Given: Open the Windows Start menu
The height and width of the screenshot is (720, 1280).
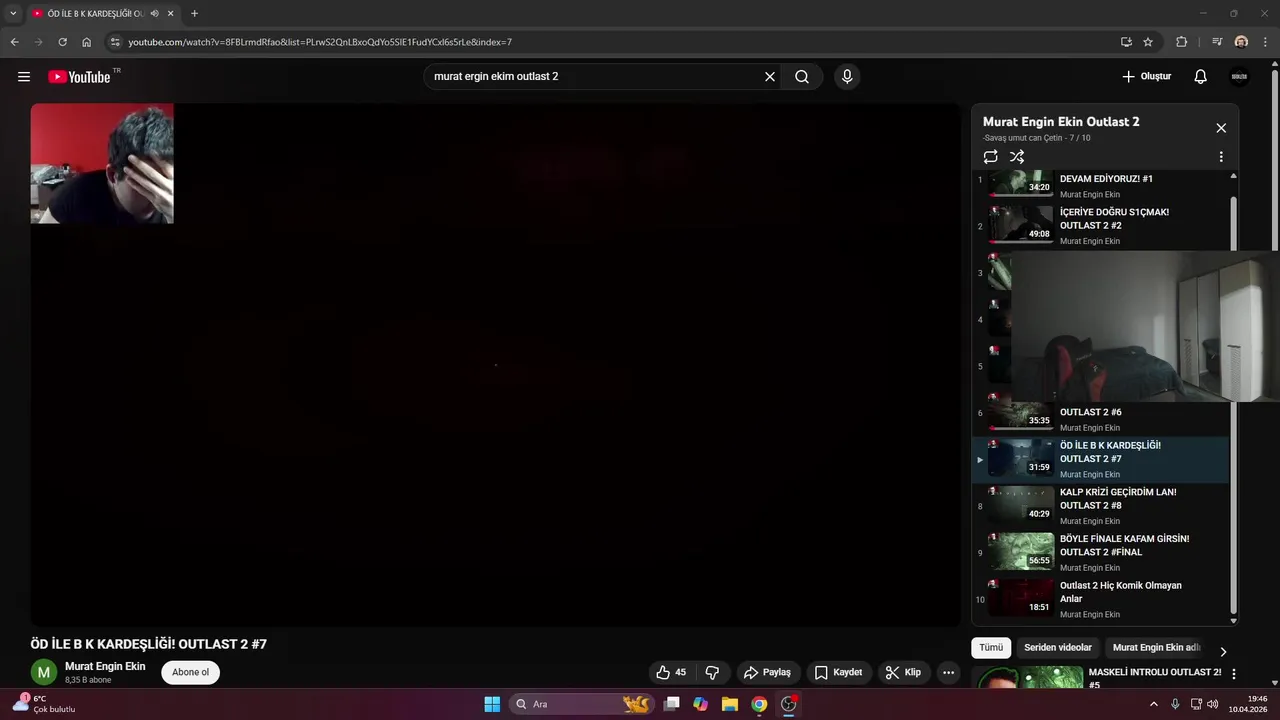Looking at the screenshot, I should coord(492,704).
